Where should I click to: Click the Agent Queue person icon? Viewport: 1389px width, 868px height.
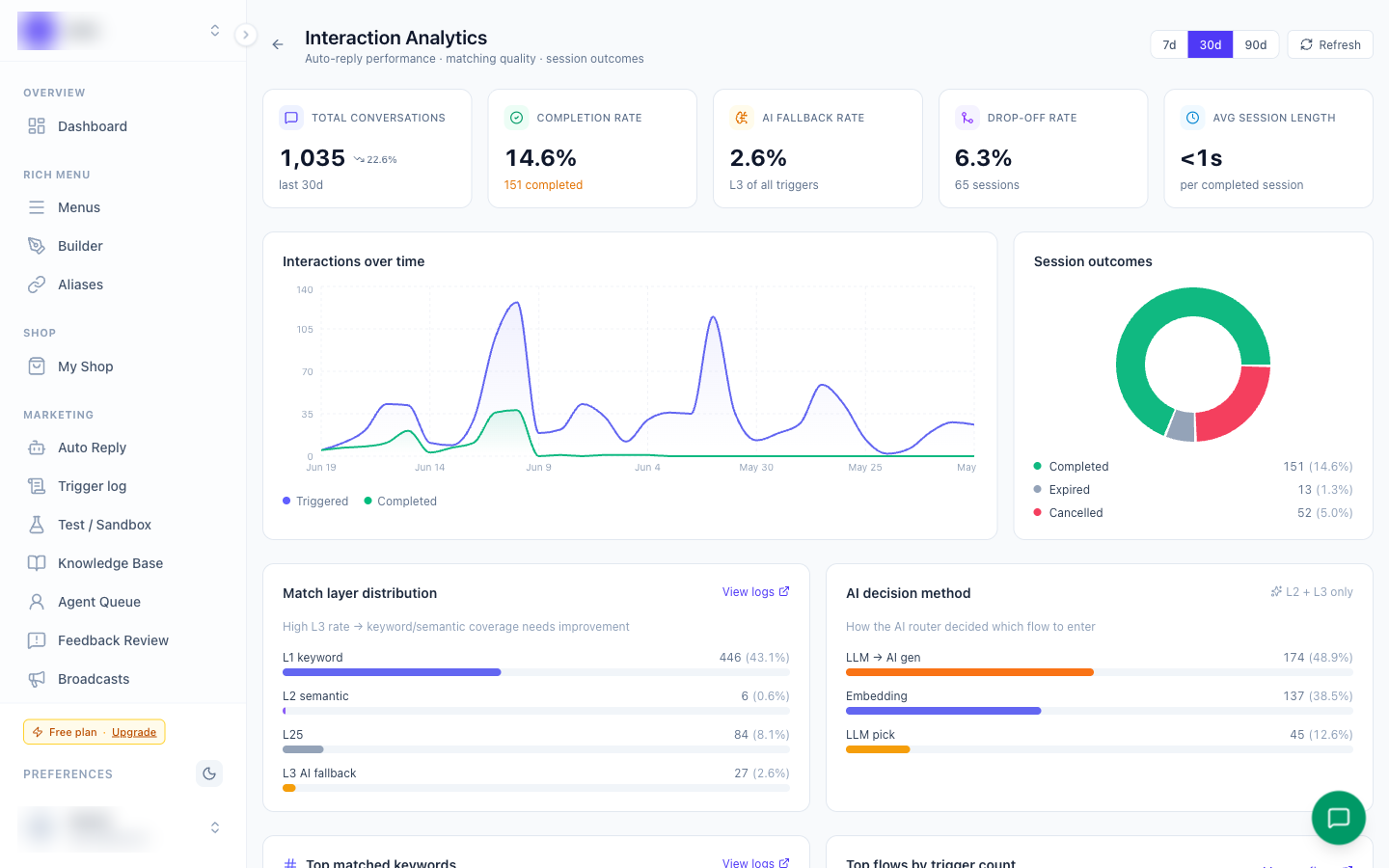click(x=37, y=602)
